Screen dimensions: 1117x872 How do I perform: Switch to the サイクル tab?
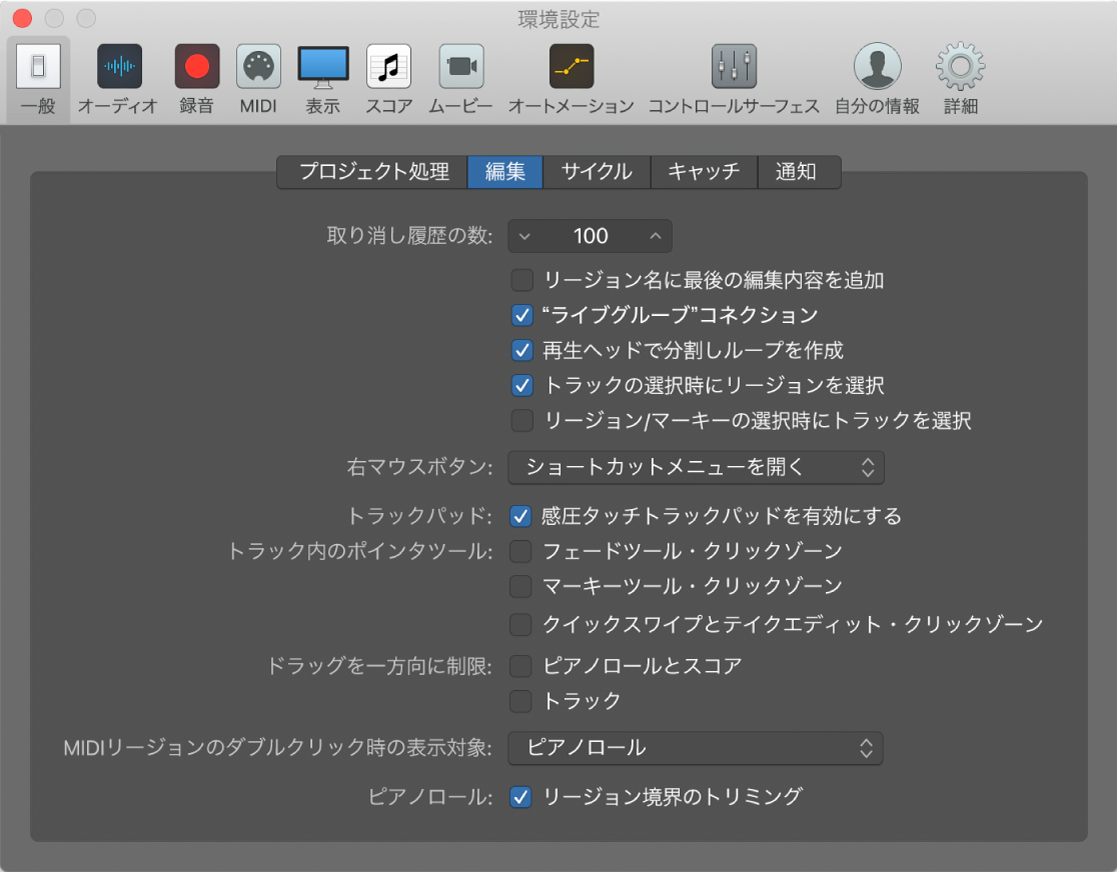(x=596, y=171)
